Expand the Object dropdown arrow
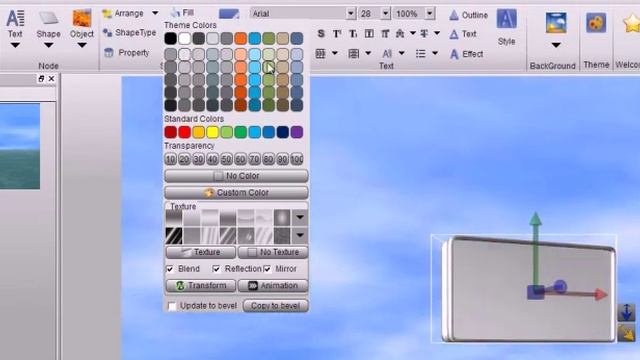 point(82,45)
